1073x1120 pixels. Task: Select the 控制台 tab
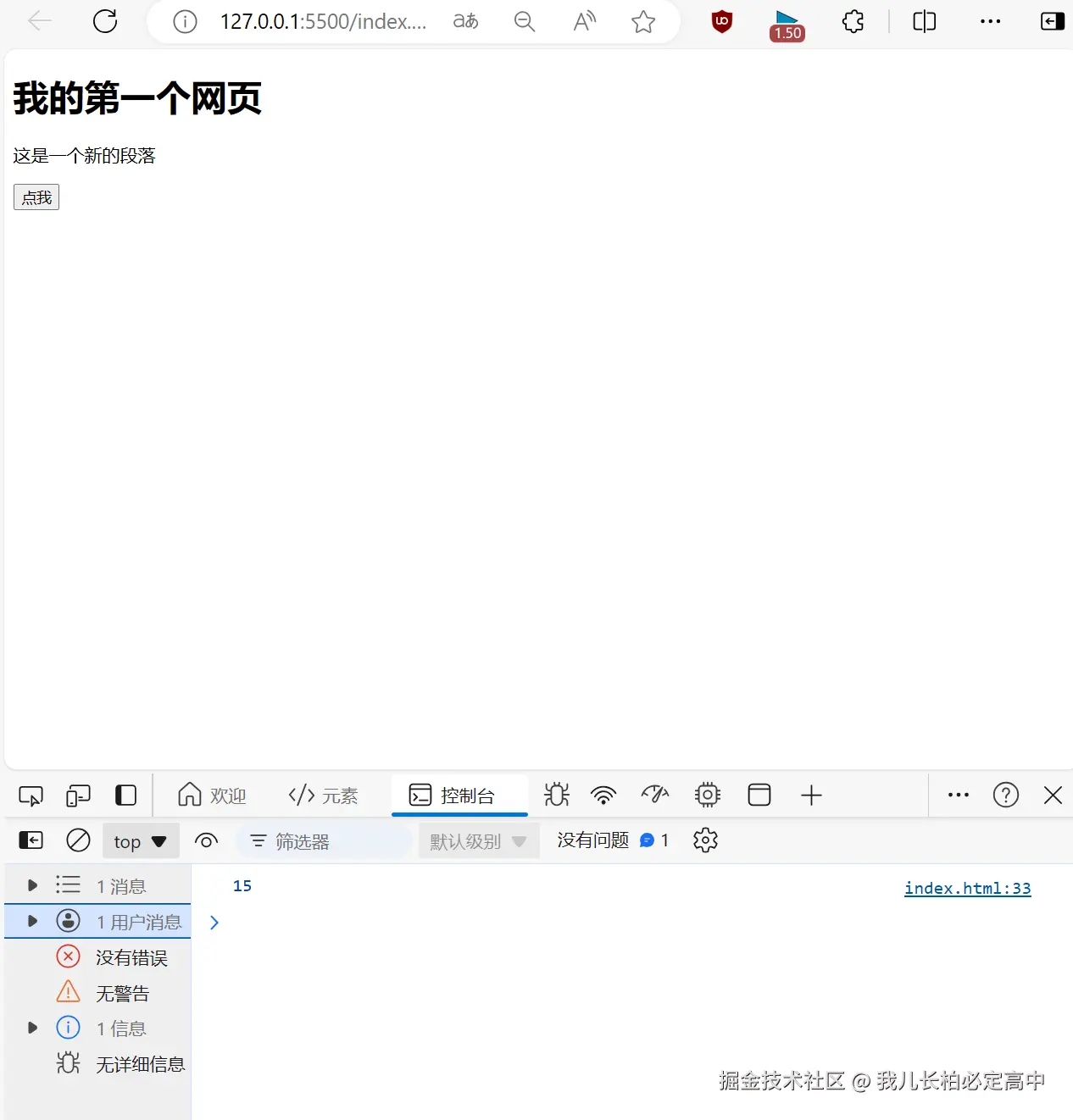click(459, 796)
